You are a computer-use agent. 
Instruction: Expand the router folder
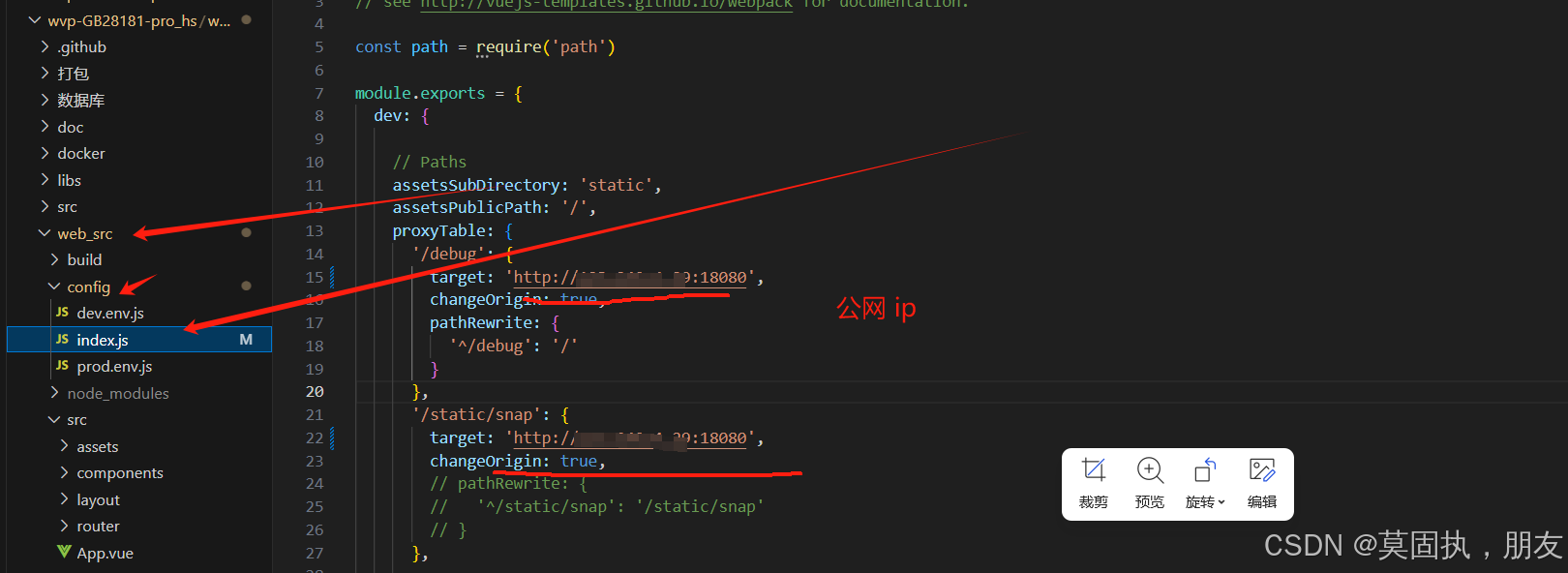coord(64,526)
